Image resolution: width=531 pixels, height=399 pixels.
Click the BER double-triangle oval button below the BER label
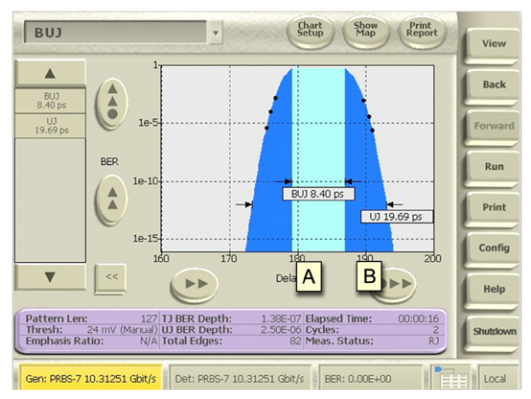[x=112, y=199]
